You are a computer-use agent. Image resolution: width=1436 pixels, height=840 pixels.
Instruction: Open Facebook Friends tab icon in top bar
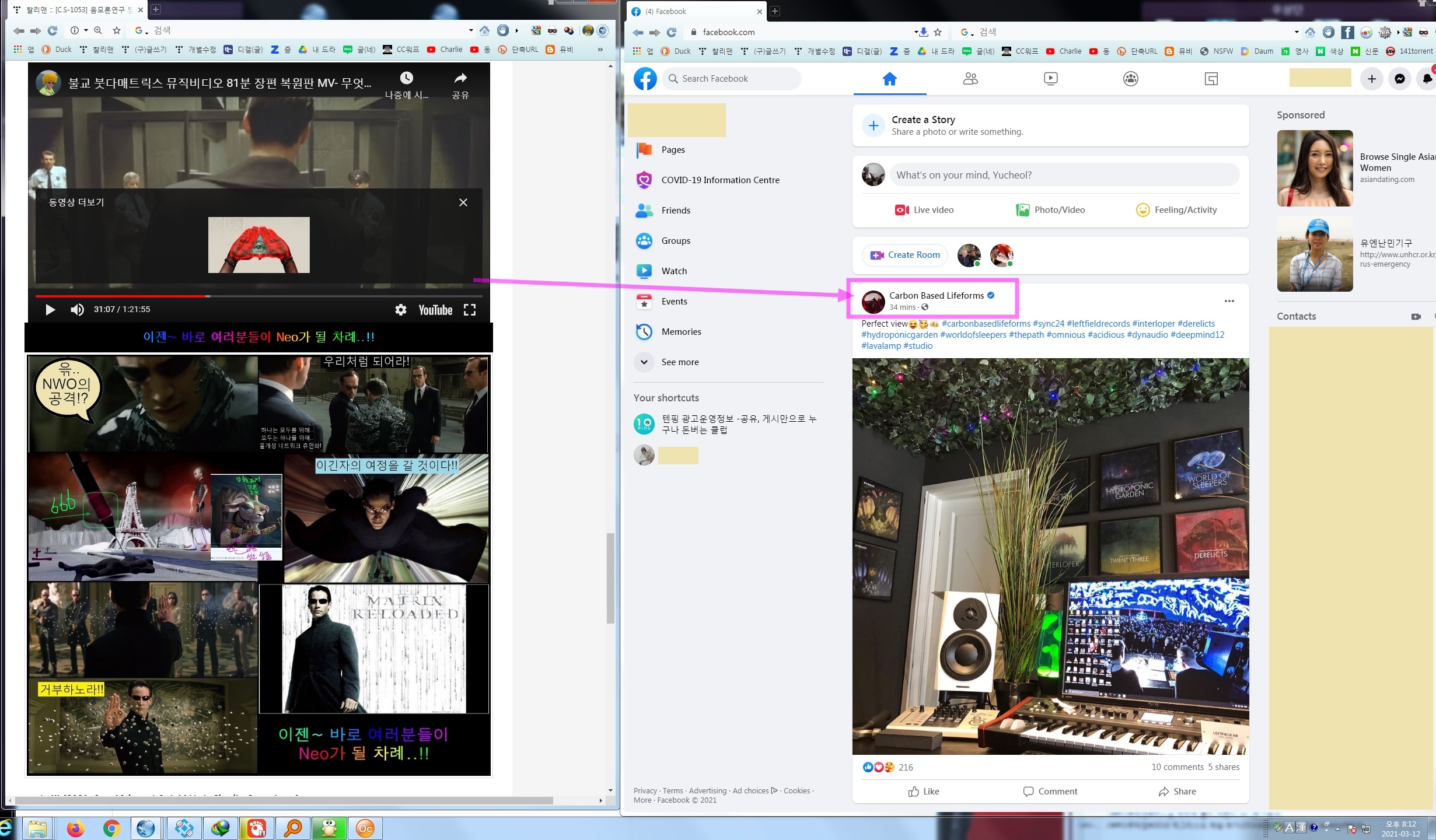click(x=970, y=79)
